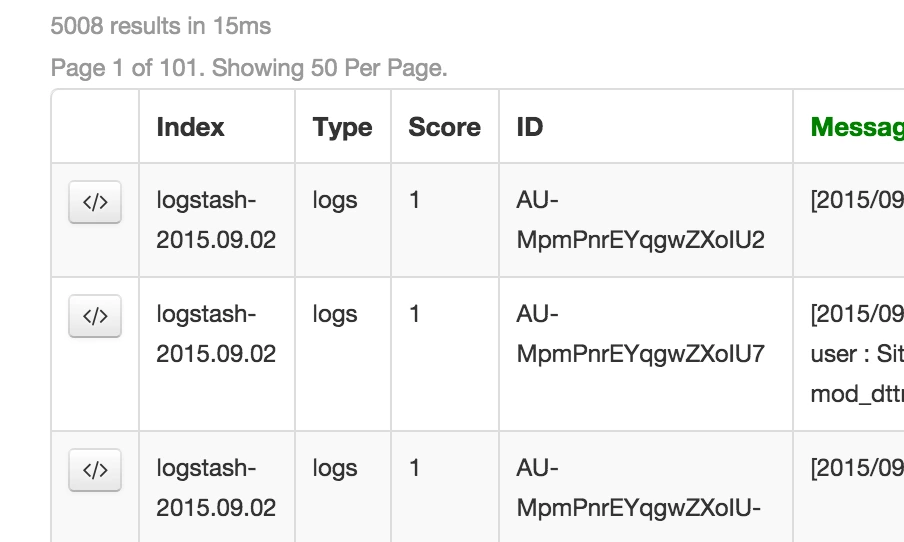904x542 pixels.
Task: Click 'logs' type in first row
Action: [x=335, y=201]
